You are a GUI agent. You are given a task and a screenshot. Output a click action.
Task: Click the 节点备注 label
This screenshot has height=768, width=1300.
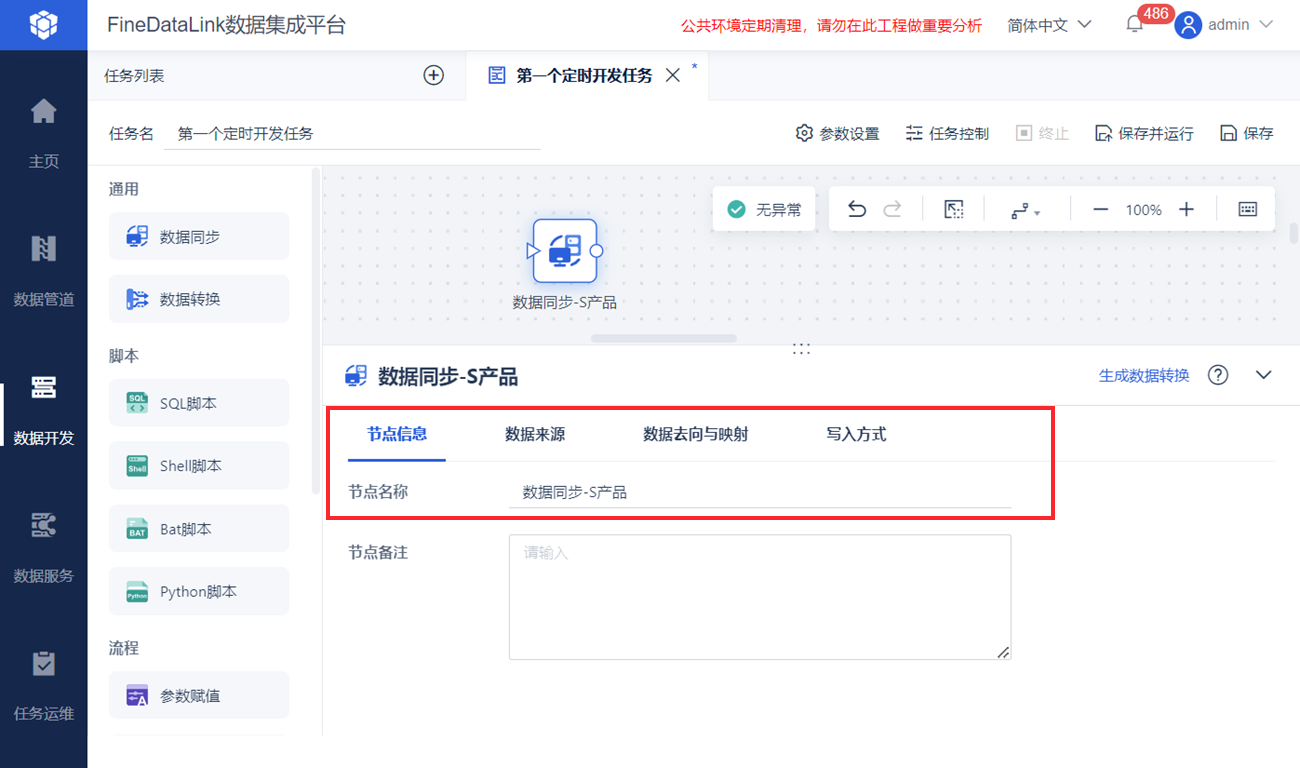378,552
